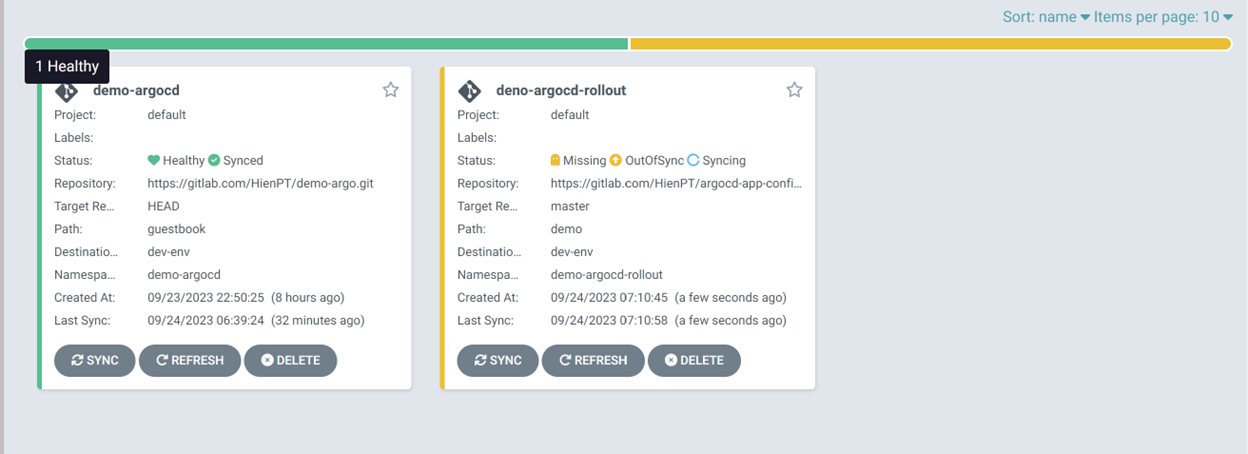Image resolution: width=1248 pixels, height=454 pixels.
Task: Delete the deno-argocd-rollout application
Action: (694, 360)
